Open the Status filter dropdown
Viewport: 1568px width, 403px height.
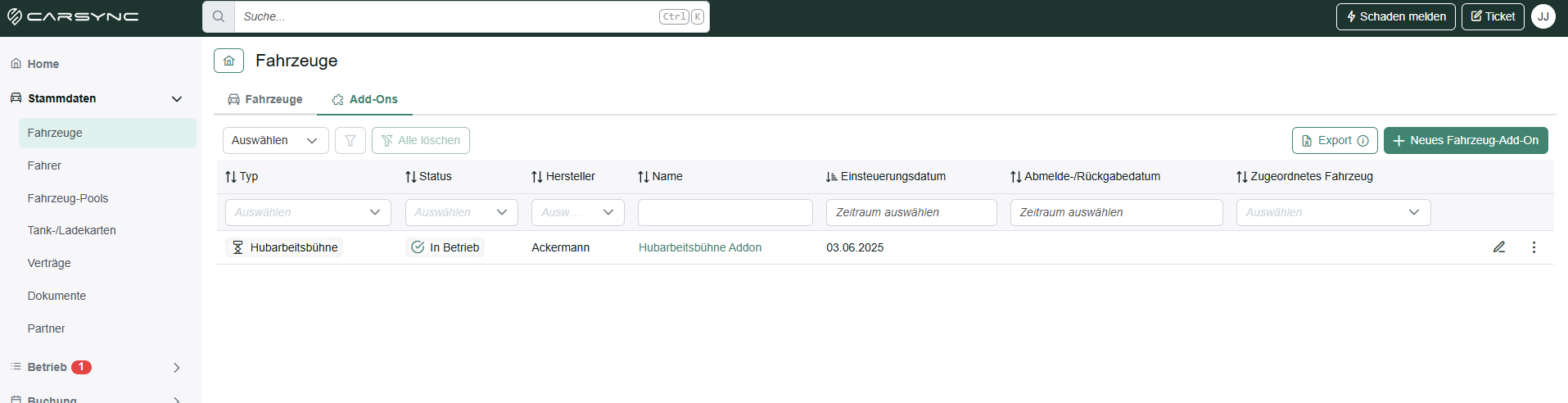click(461, 212)
